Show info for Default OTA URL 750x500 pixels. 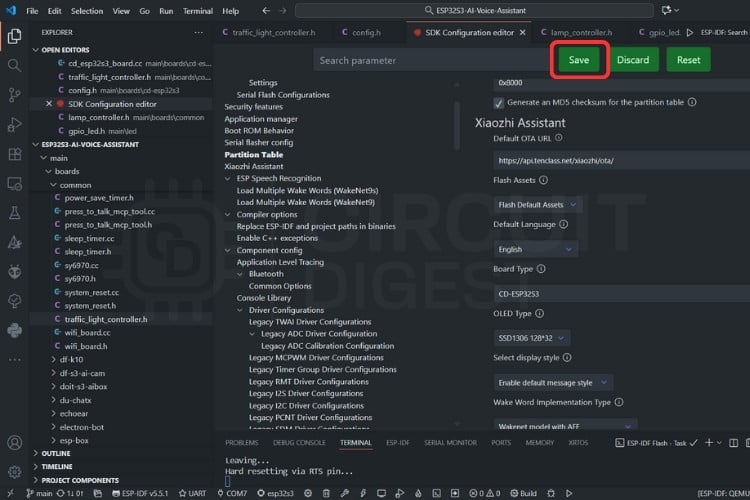pos(559,138)
